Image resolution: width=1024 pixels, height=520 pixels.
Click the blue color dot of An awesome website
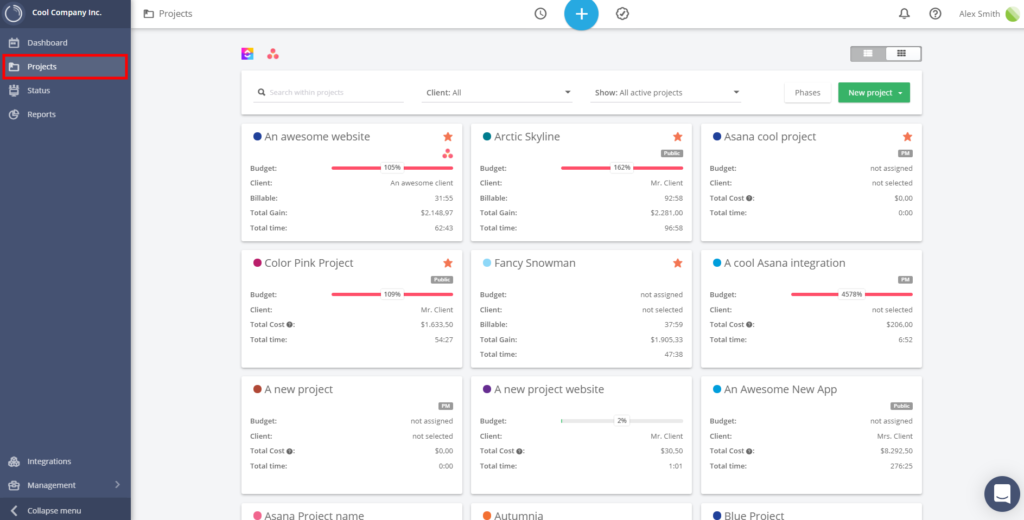pos(257,137)
